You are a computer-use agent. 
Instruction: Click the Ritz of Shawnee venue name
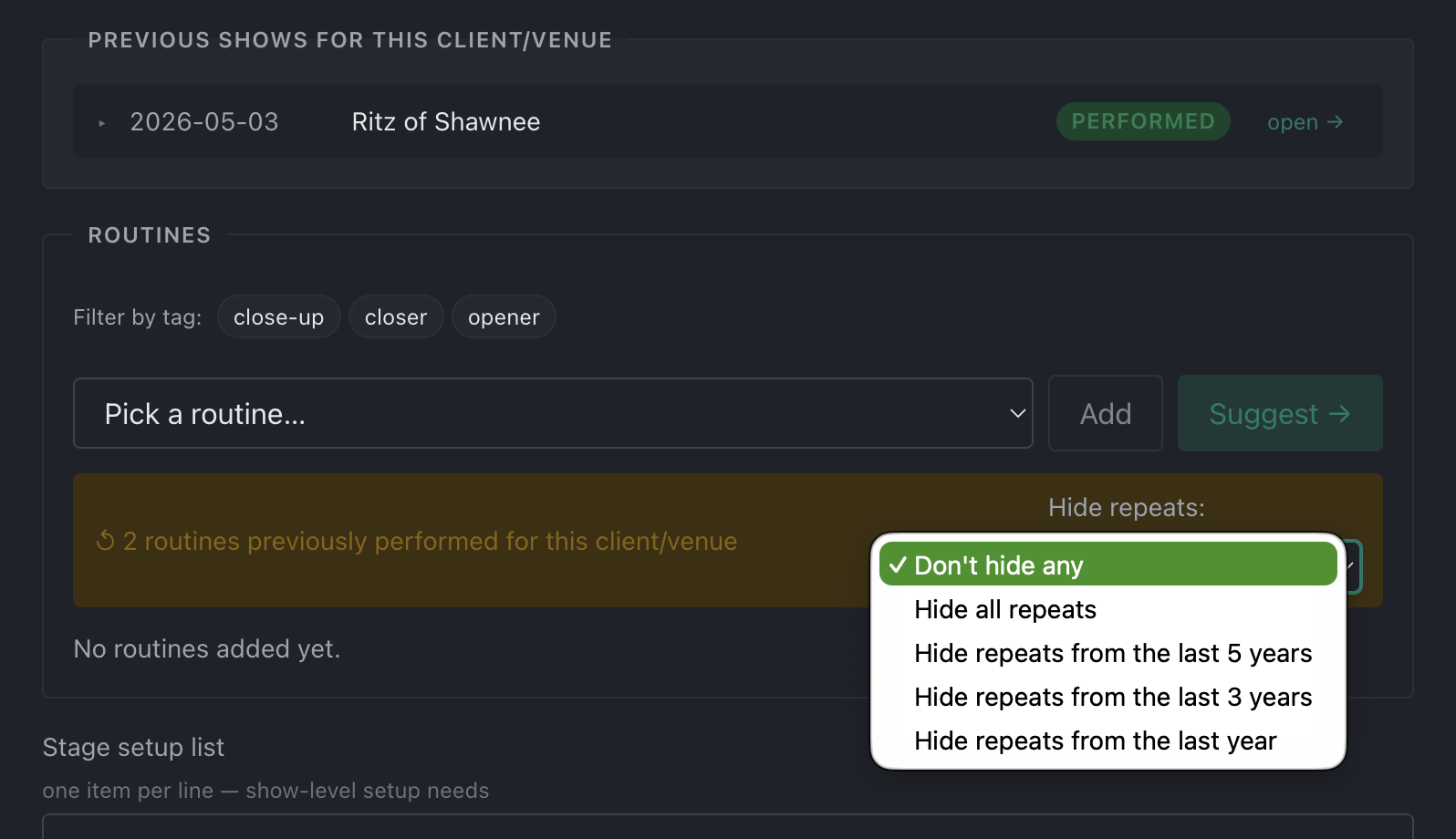click(x=446, y=121)
